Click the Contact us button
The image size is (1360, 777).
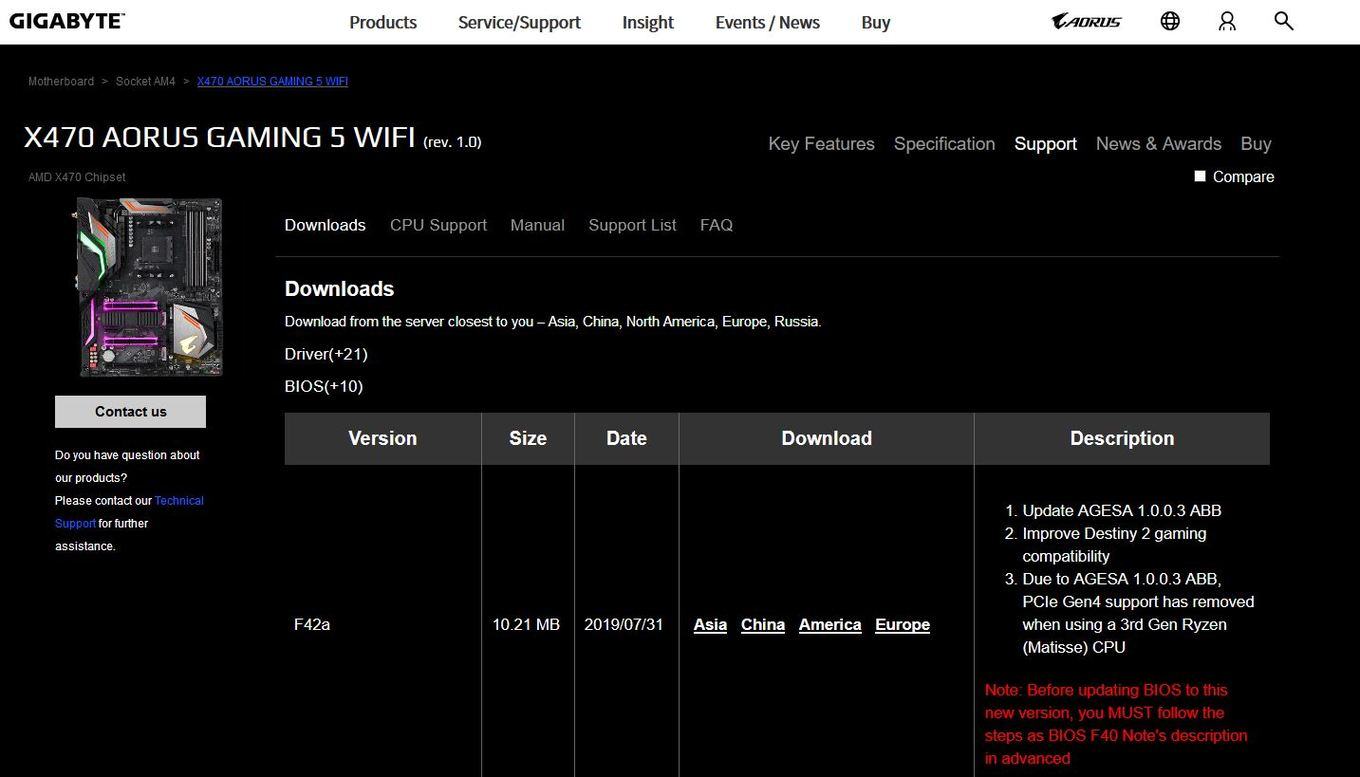[x=130, y=411]
